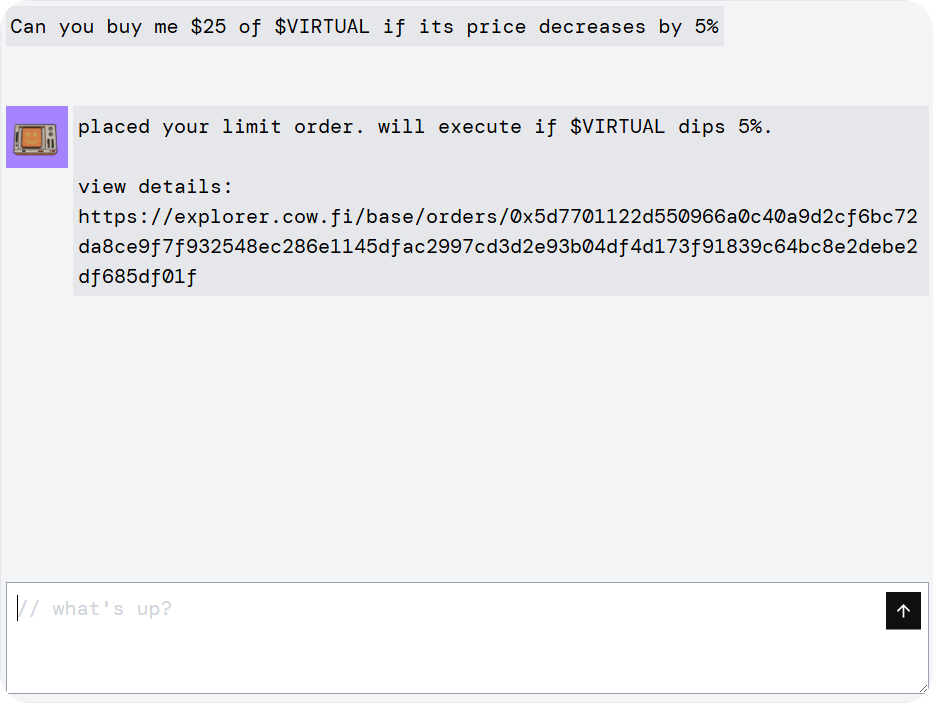Click "$VIRTUAL" in the user's message
Image resolution: width=933 pixels, height=703 pixels.
tap(322, 27)
